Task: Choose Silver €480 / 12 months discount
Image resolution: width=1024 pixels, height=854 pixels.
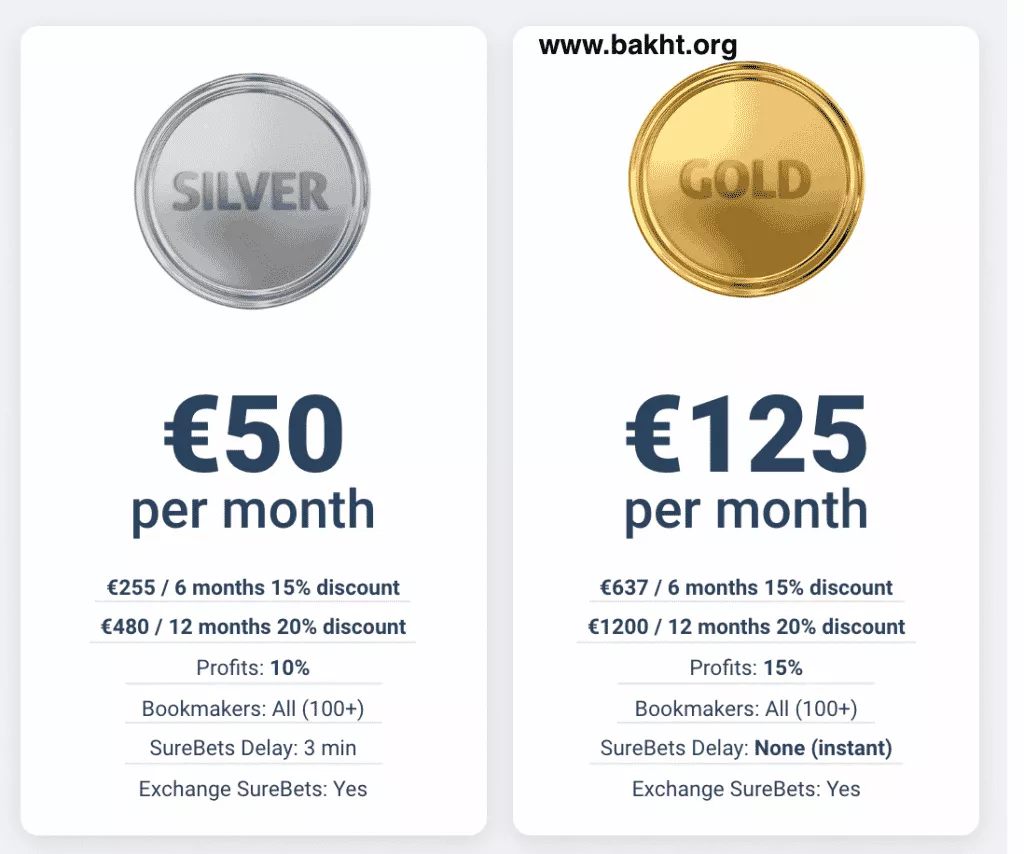Action: pyautogui.click(x=253, y=627)
